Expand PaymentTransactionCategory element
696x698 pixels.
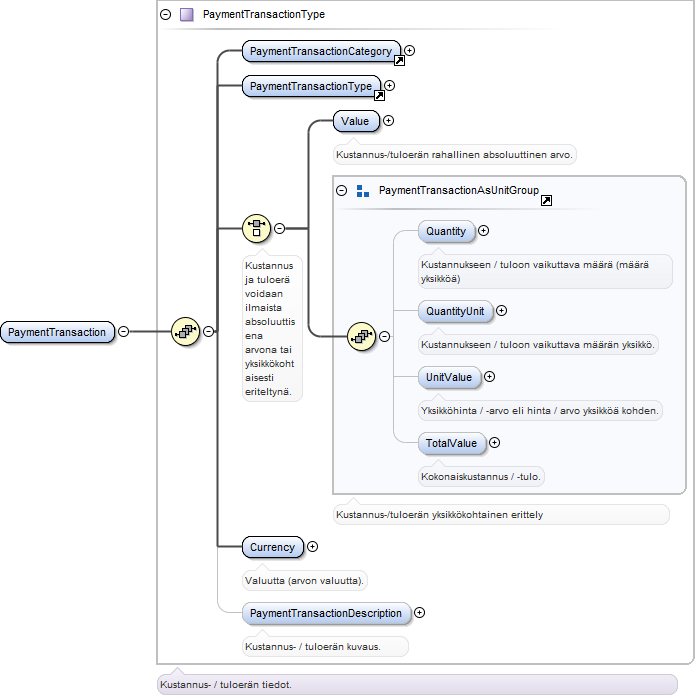click(409, 51)
